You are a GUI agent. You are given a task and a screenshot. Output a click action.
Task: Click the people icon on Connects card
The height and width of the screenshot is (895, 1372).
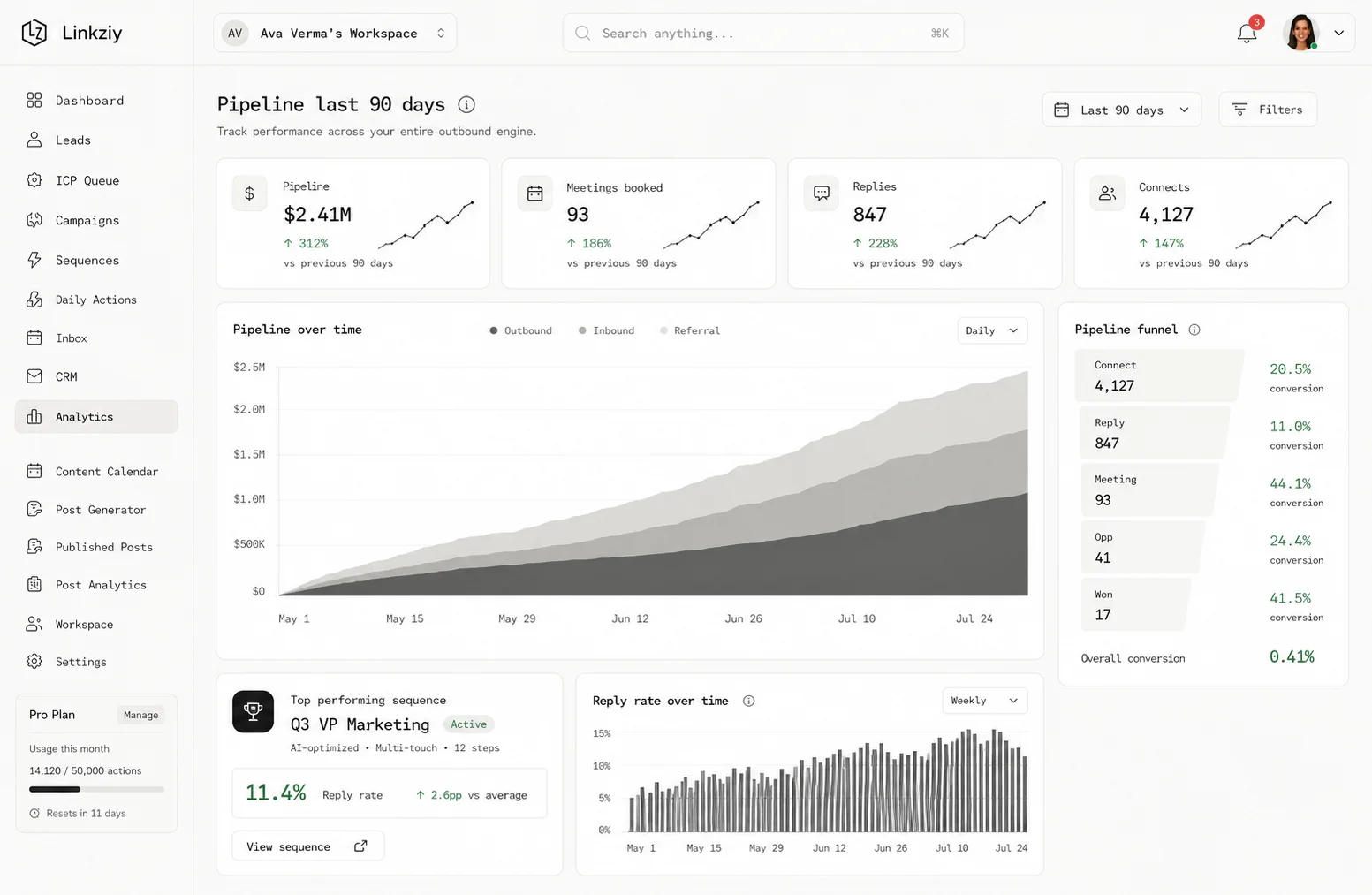pyautogui.click(x=1107, y=193)
